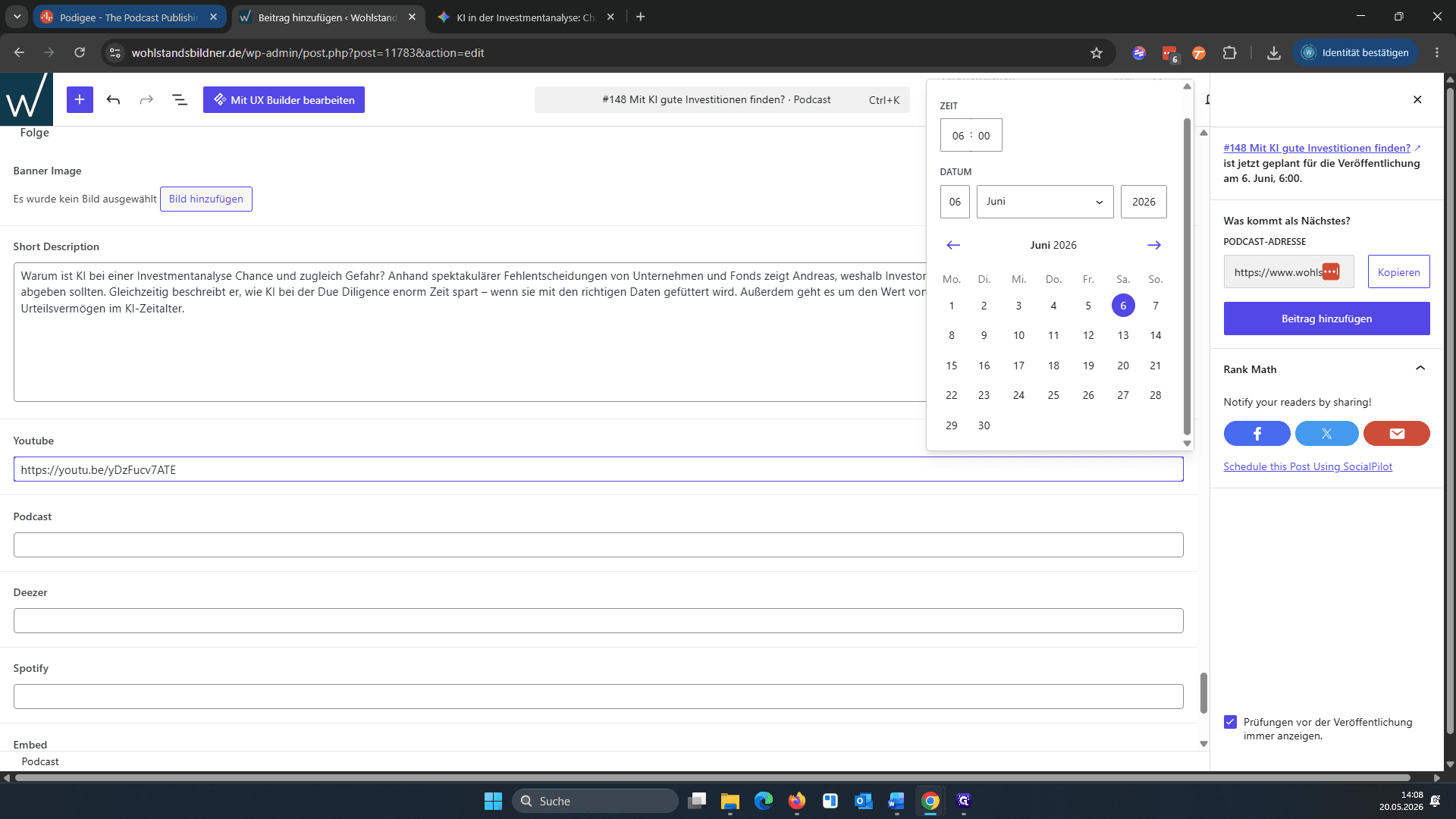The image size is (1456, 819).
Task: Go to previous month in calendar
Action: [x=953, y=245]
